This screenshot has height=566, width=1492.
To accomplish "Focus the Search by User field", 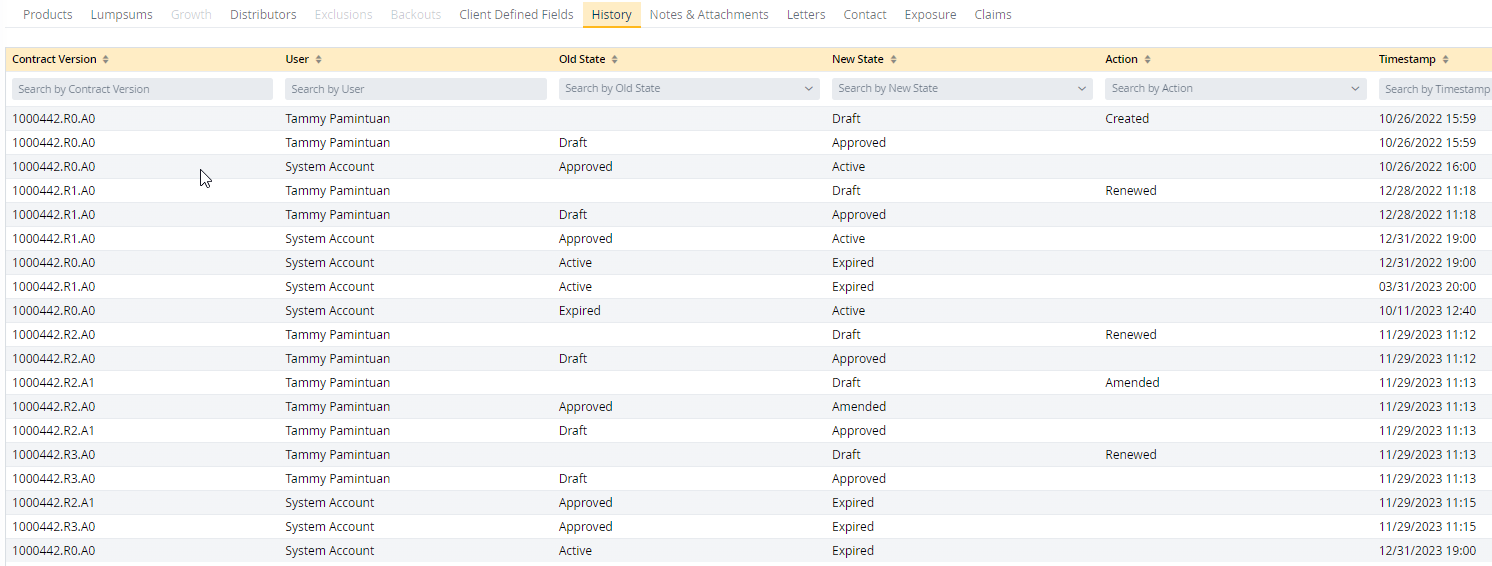I will coord(415,89).
